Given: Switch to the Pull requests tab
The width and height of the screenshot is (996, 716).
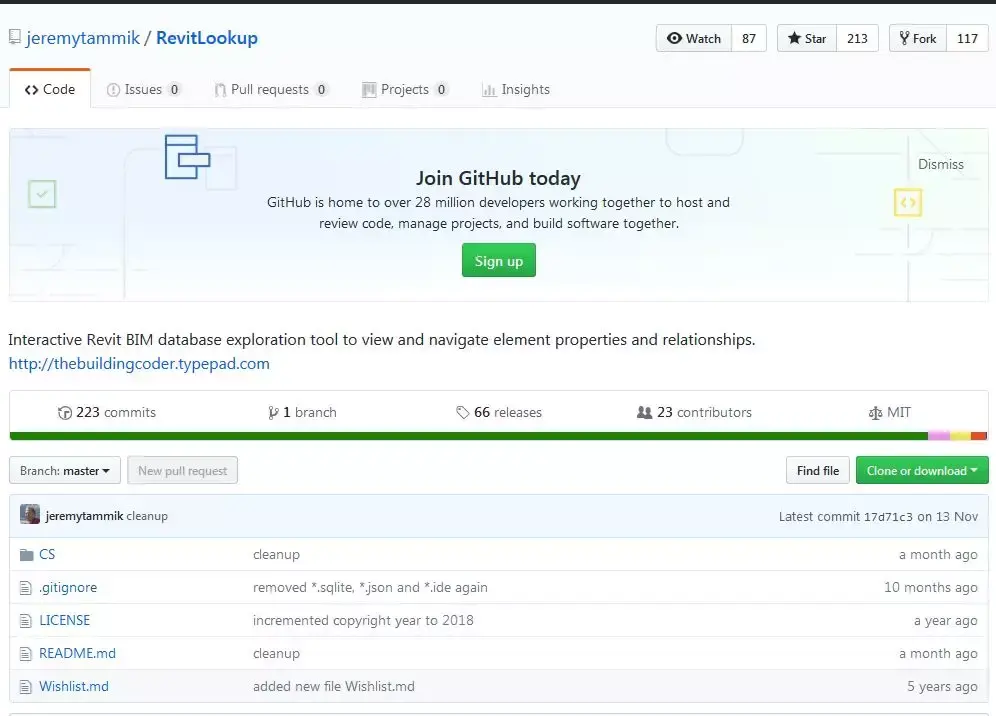Looking at the screenshot, I should pyautogui.click(x=269, y=89).
